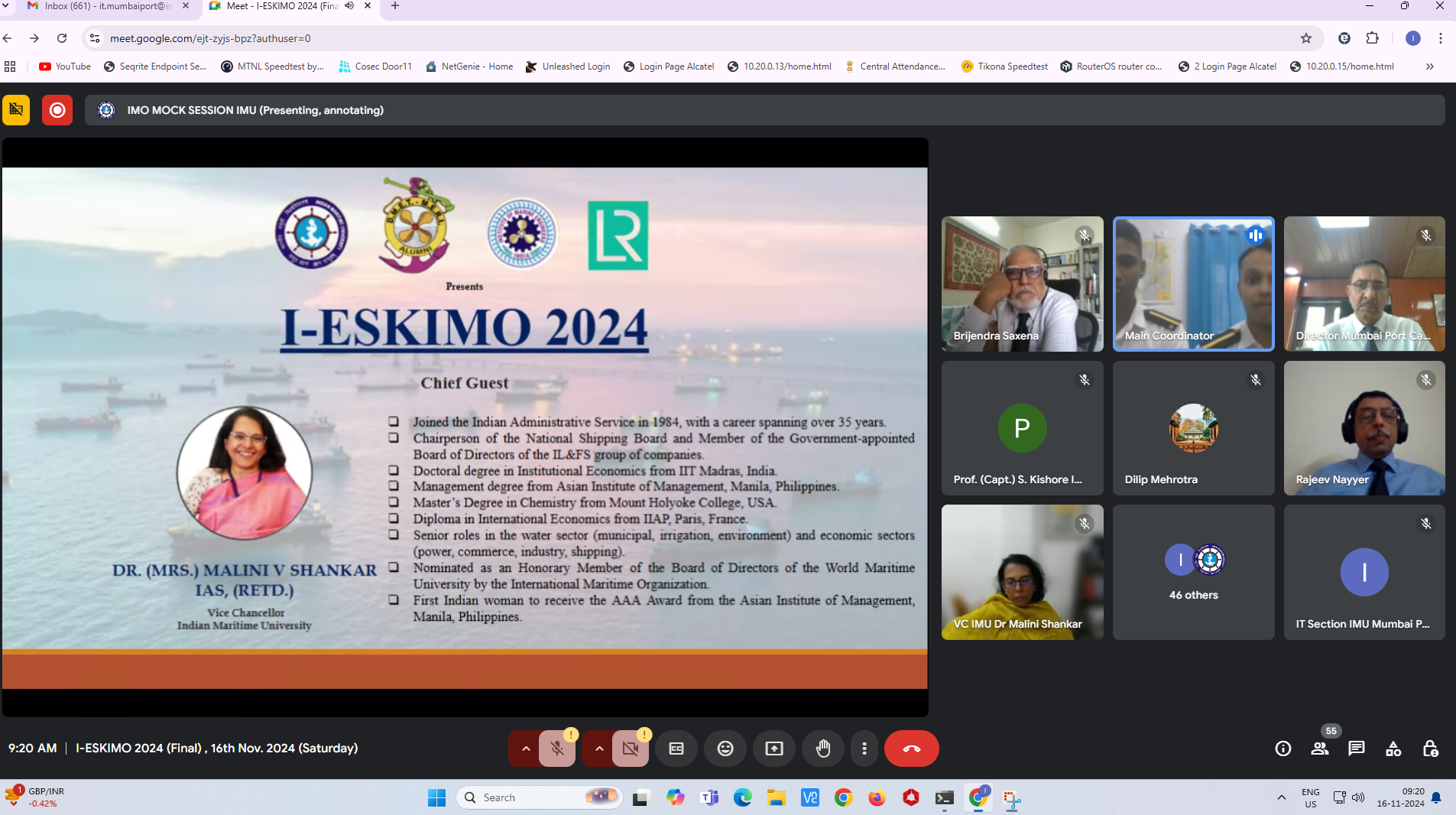Select Prof. (Capt.) S. Kishore tile
The width and height of the screenshot is (1456, 815).
coord(1023,428)
